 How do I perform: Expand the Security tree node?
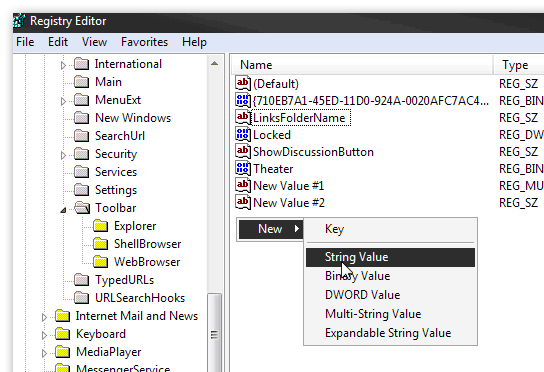(63, 155)
